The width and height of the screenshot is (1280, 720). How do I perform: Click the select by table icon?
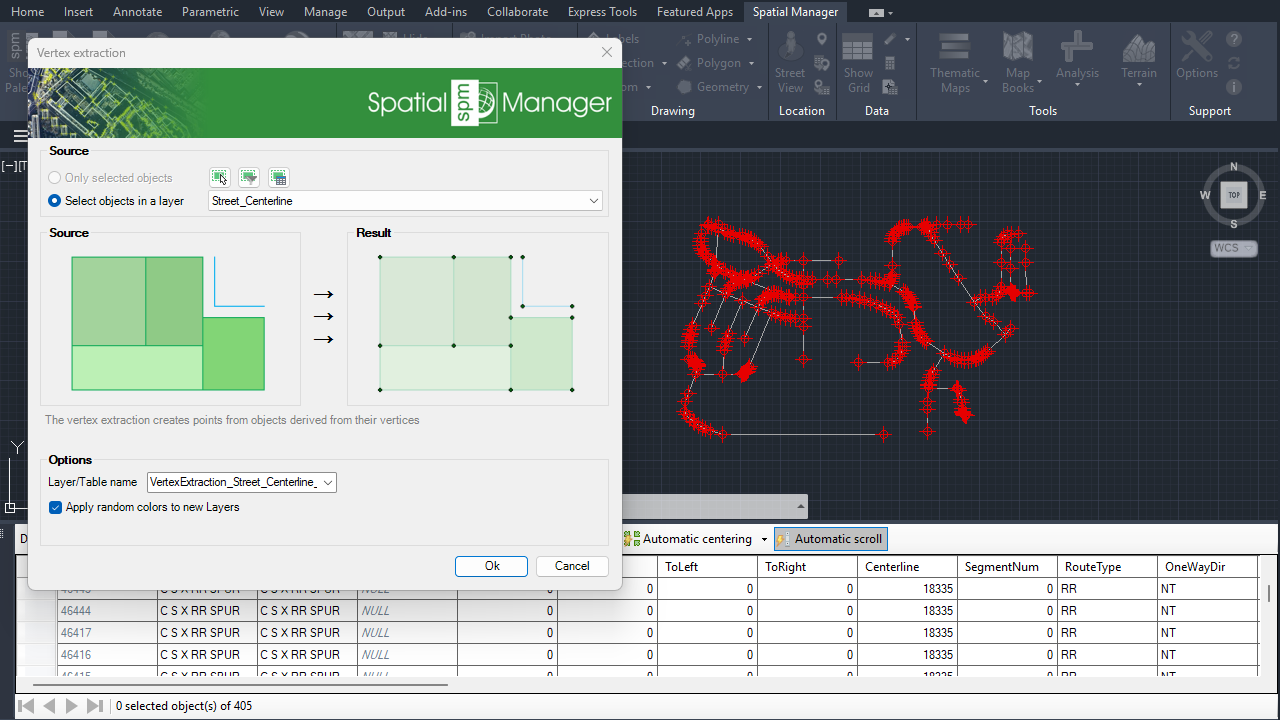click(279, 177)
